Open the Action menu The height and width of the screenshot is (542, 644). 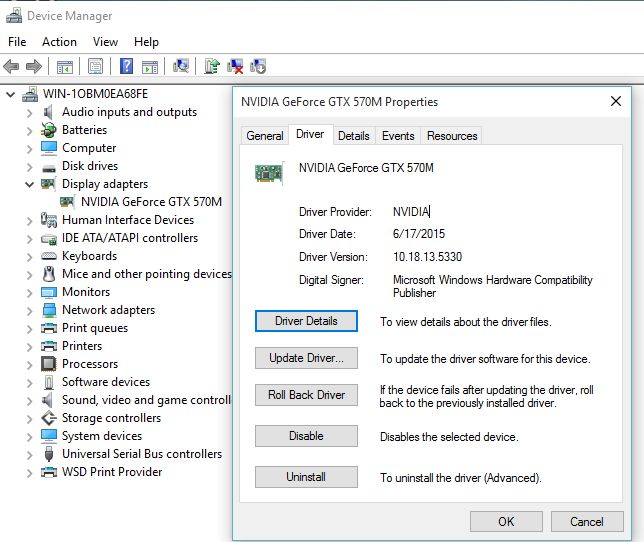tap(59, 42)
